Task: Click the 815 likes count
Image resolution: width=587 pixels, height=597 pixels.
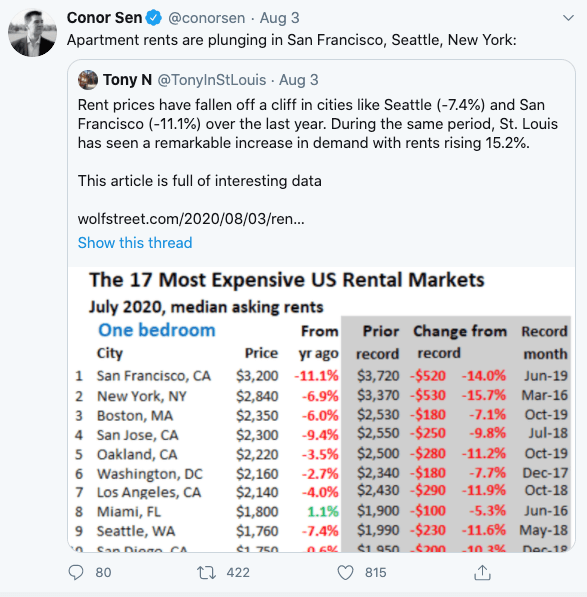Action: coord(375,573)
